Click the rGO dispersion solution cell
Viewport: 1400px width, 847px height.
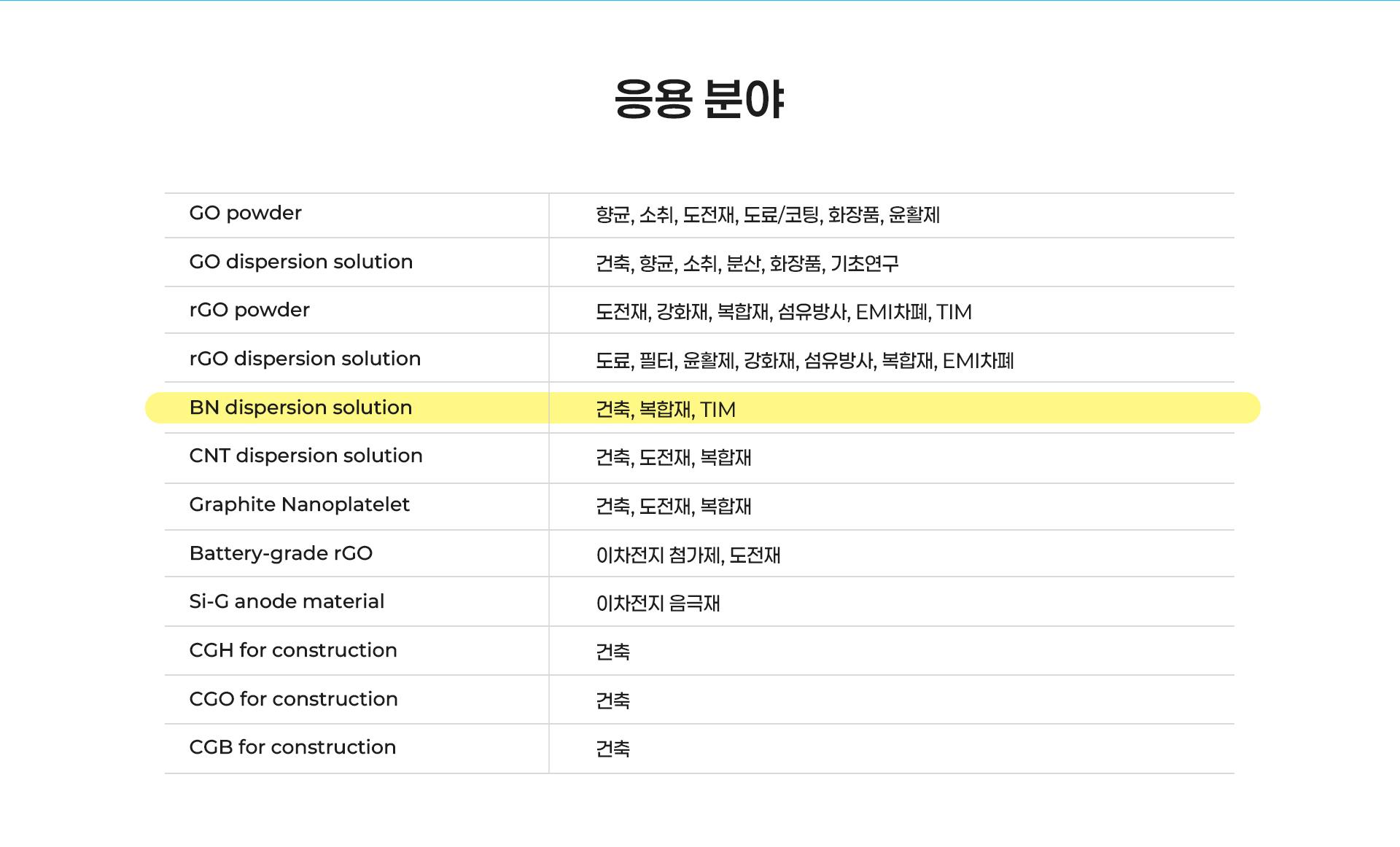tap(305, 359)
